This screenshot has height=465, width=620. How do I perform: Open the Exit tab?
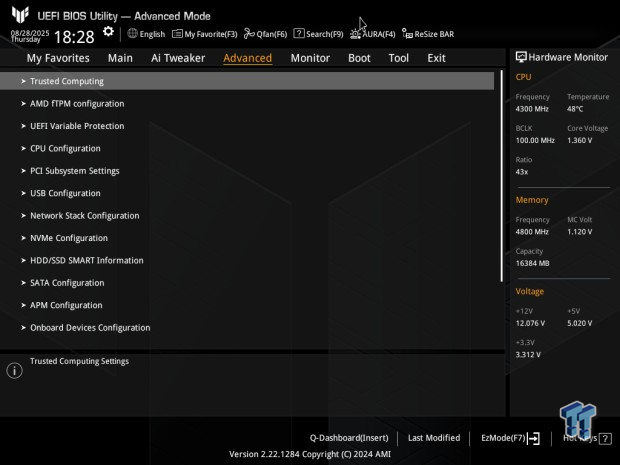[x=436, y=58]
